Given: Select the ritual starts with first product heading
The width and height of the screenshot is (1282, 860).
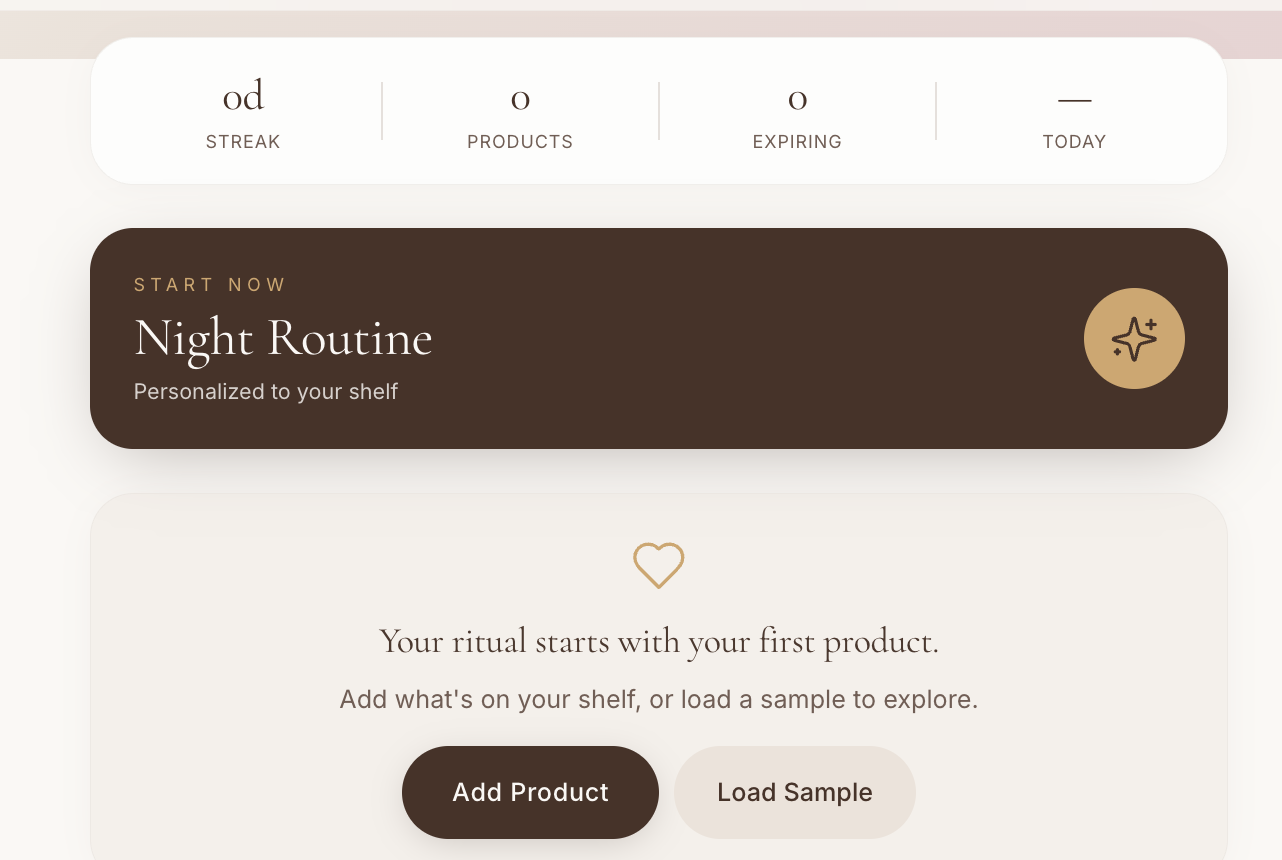Looking at the screenshot, I should (x=658, y=640).
